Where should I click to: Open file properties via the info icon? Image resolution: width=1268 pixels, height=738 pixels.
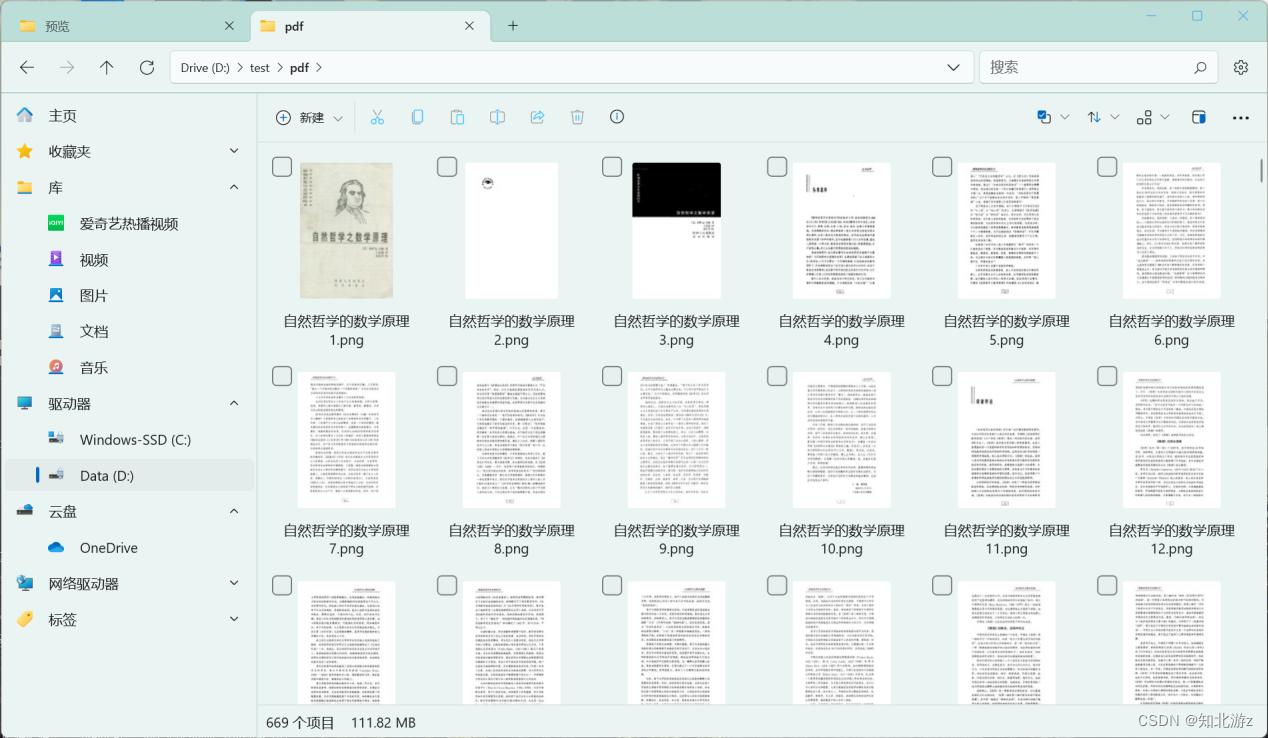[617, 117]
